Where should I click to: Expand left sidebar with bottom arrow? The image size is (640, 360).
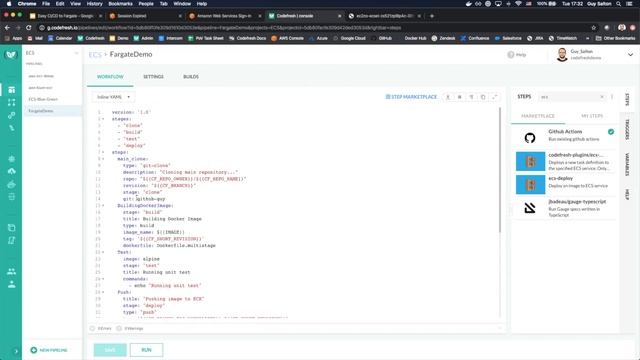point(16,351)
